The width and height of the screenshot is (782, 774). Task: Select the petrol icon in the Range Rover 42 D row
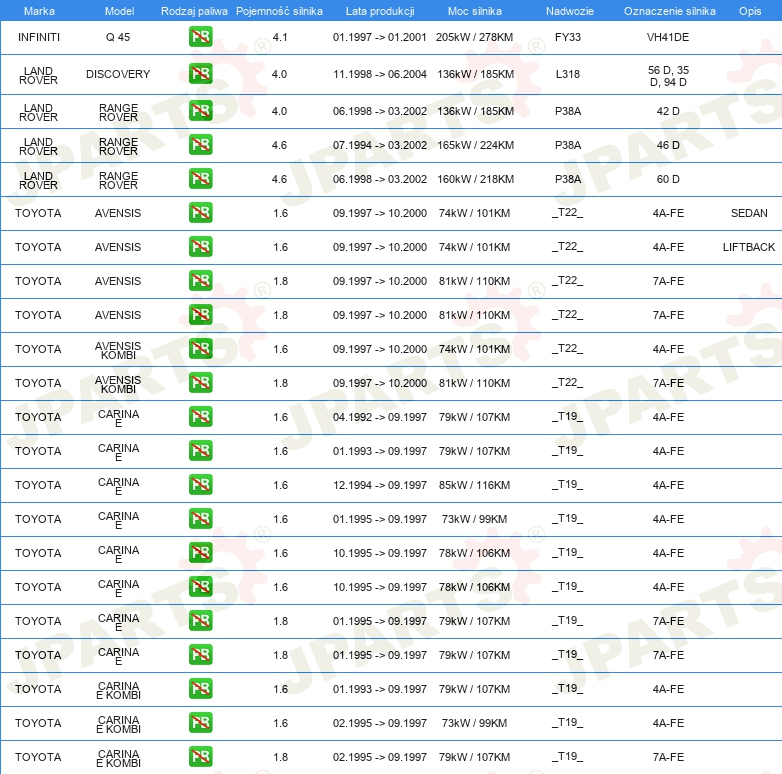(200, 110)
